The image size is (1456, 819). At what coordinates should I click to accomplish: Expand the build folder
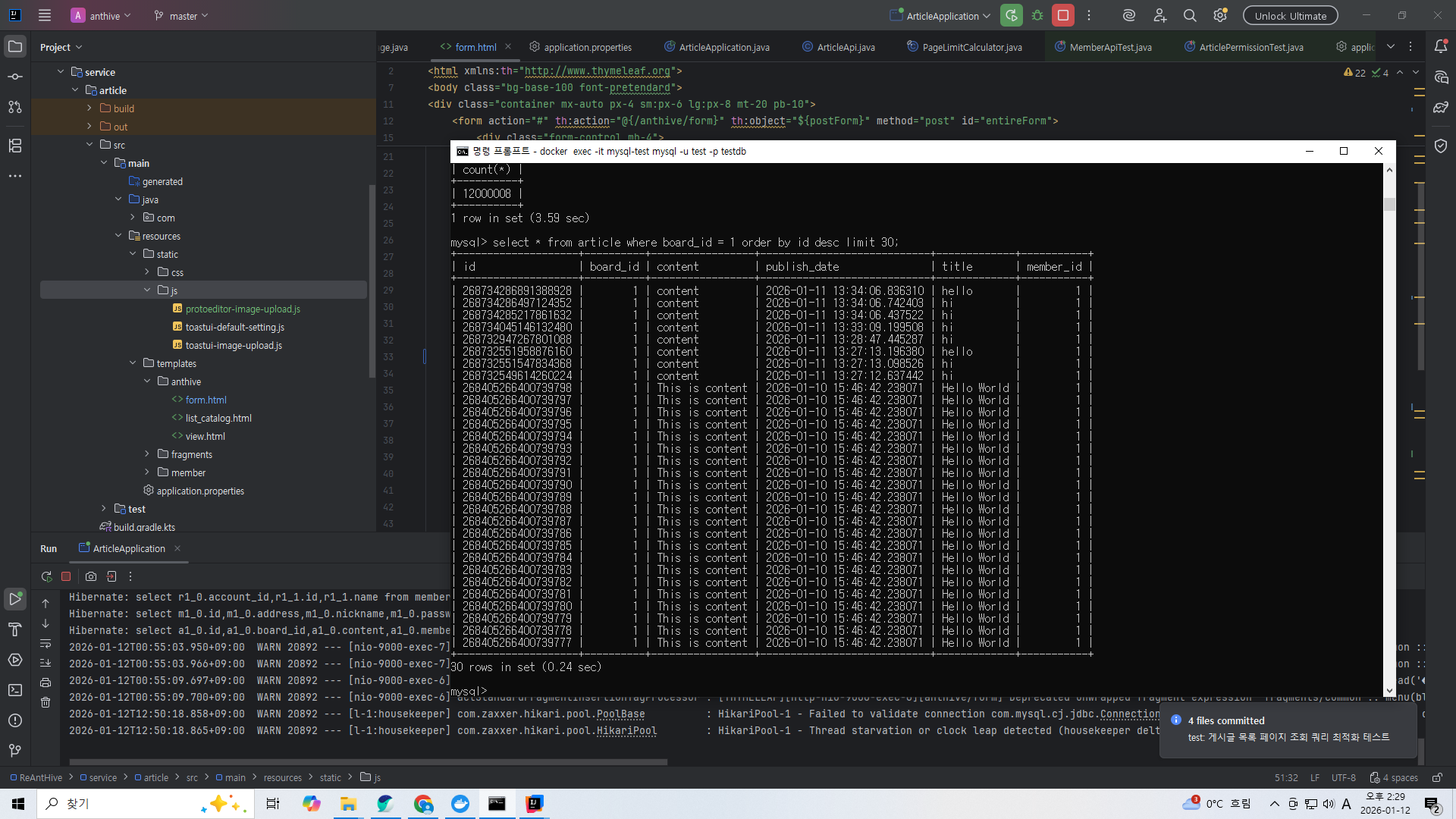coord(89,108)
